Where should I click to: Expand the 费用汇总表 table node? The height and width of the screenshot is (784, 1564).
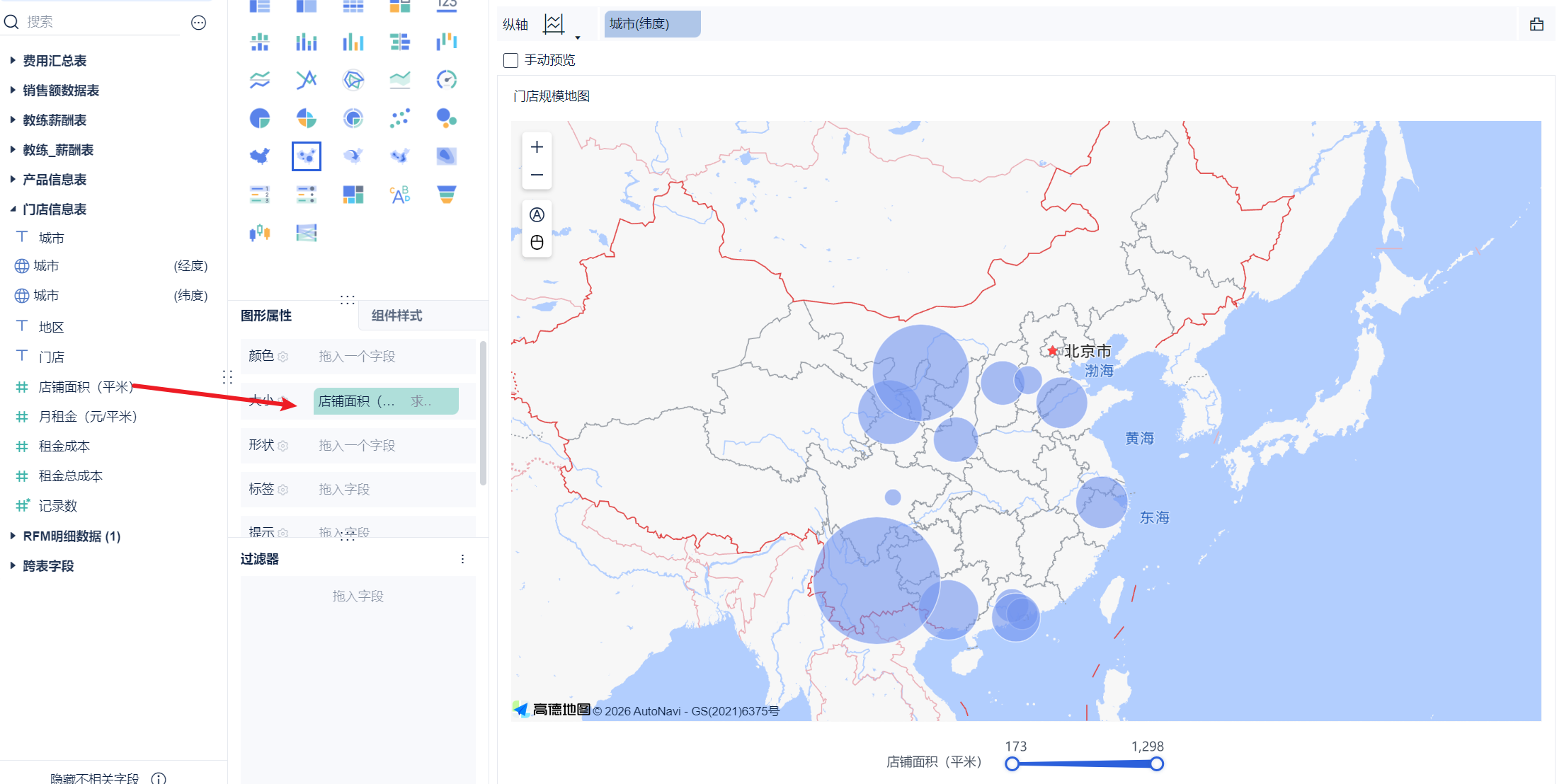coord(13,61)
